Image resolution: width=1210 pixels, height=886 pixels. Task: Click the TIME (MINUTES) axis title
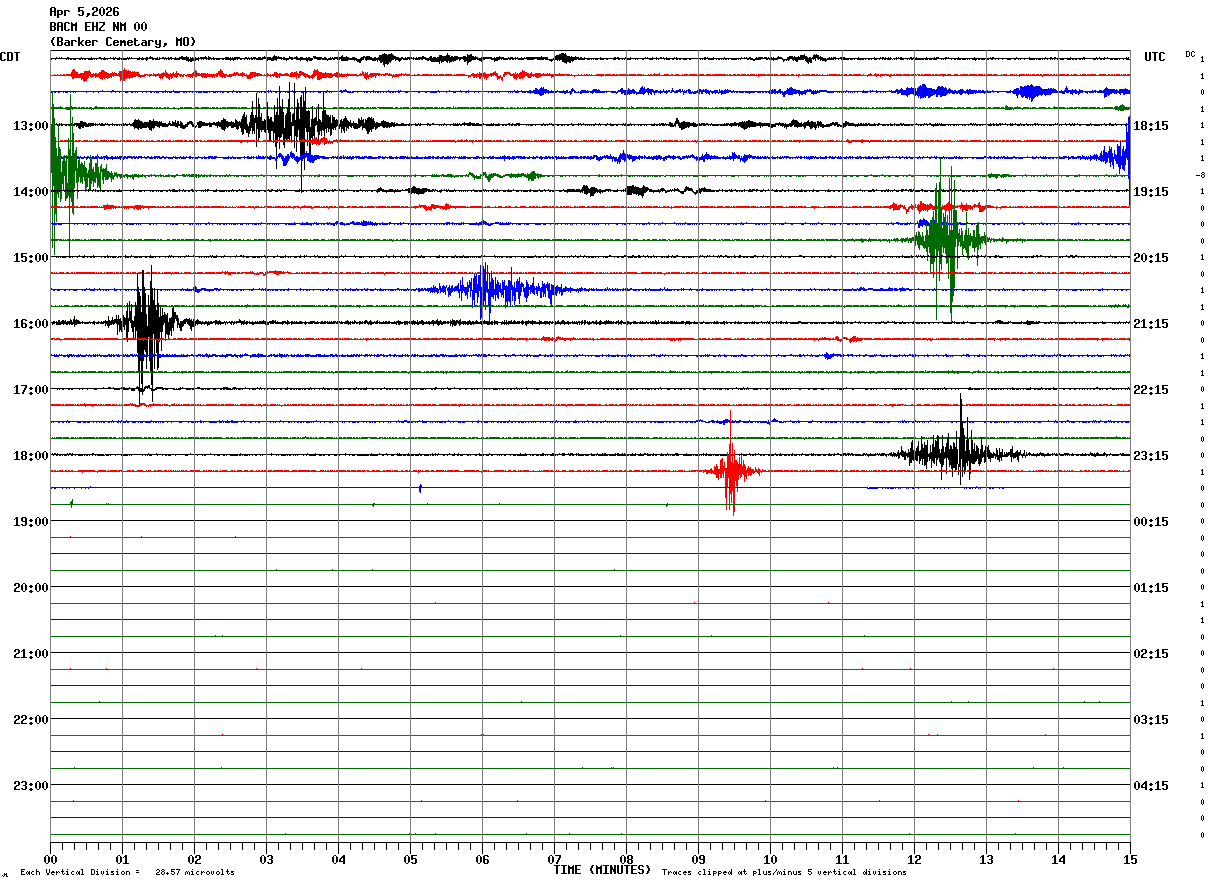pos(602,870)
